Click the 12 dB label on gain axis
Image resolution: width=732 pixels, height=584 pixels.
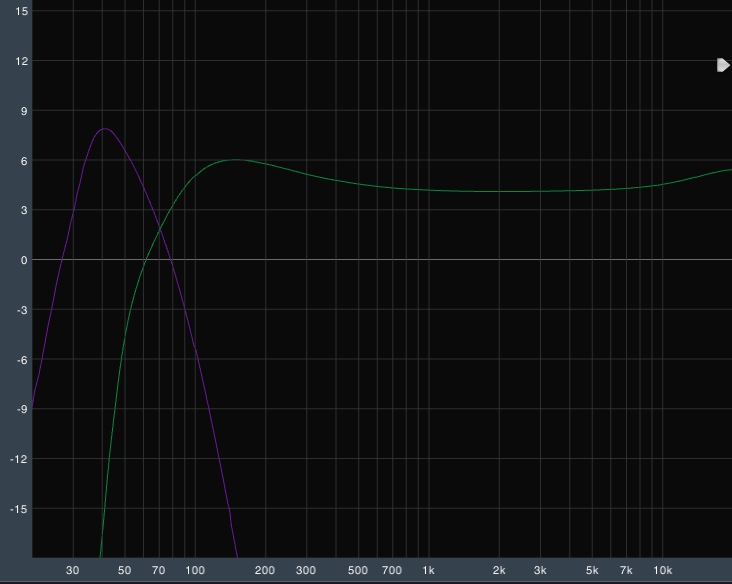22,61
